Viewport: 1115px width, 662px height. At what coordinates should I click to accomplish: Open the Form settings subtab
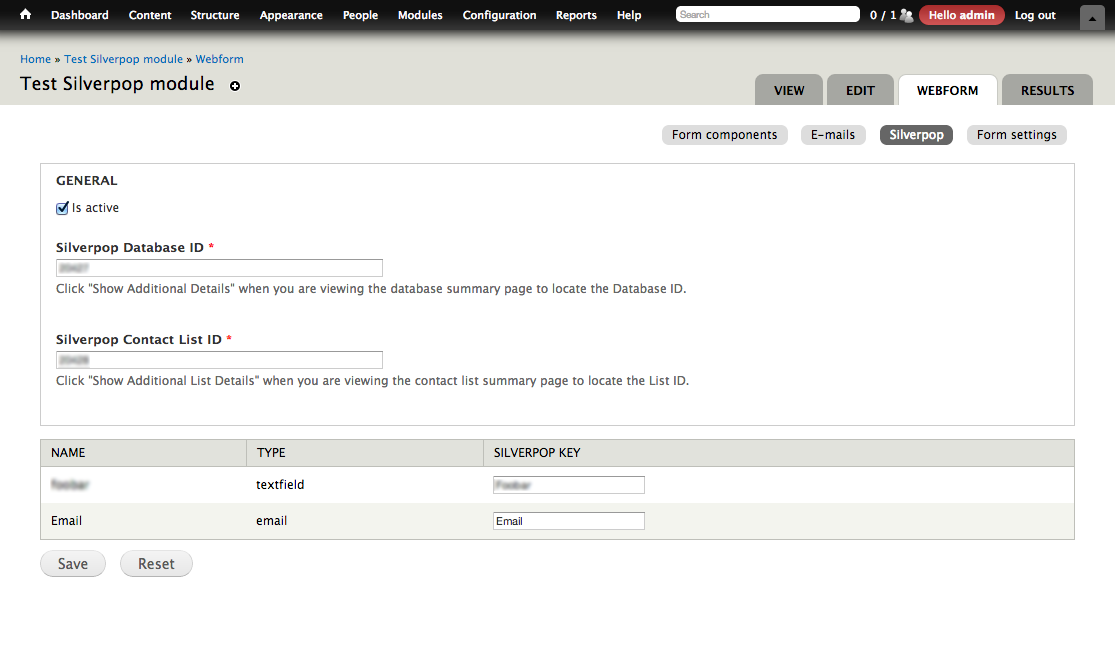coord(1017,135)
